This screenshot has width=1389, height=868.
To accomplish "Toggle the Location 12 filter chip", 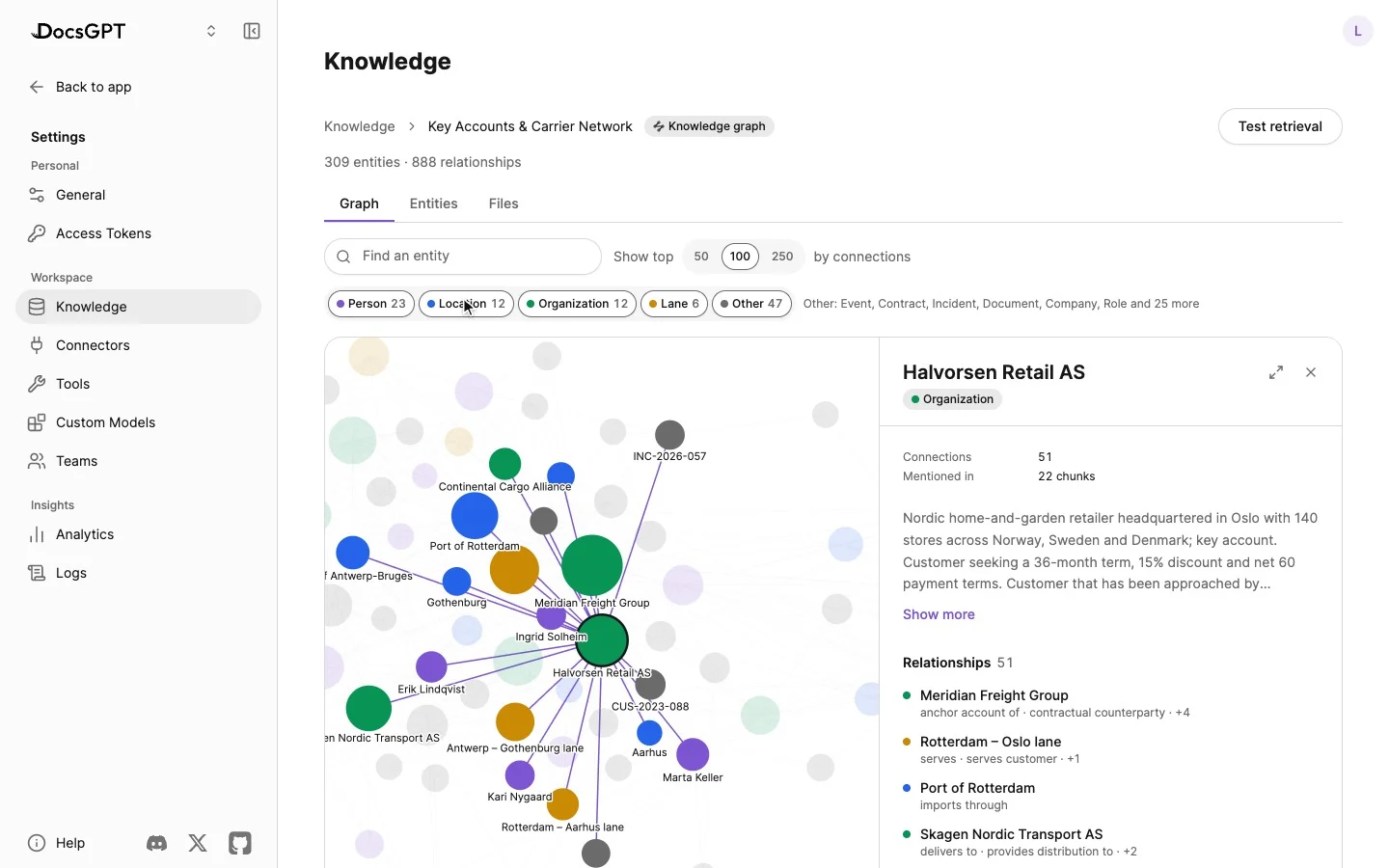I will coord(467,304).
